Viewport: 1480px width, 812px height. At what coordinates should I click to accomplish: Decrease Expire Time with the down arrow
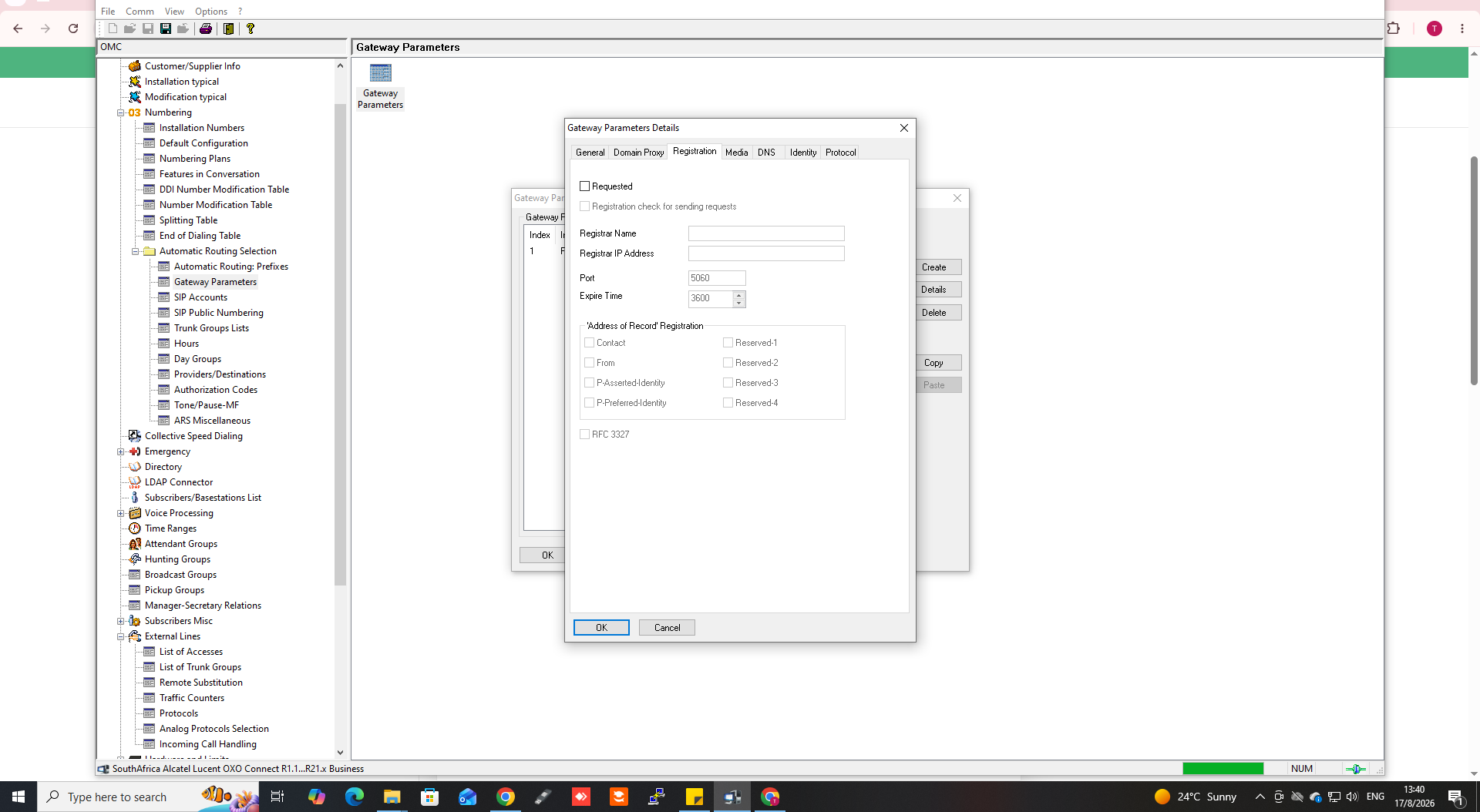coord(739,303)
